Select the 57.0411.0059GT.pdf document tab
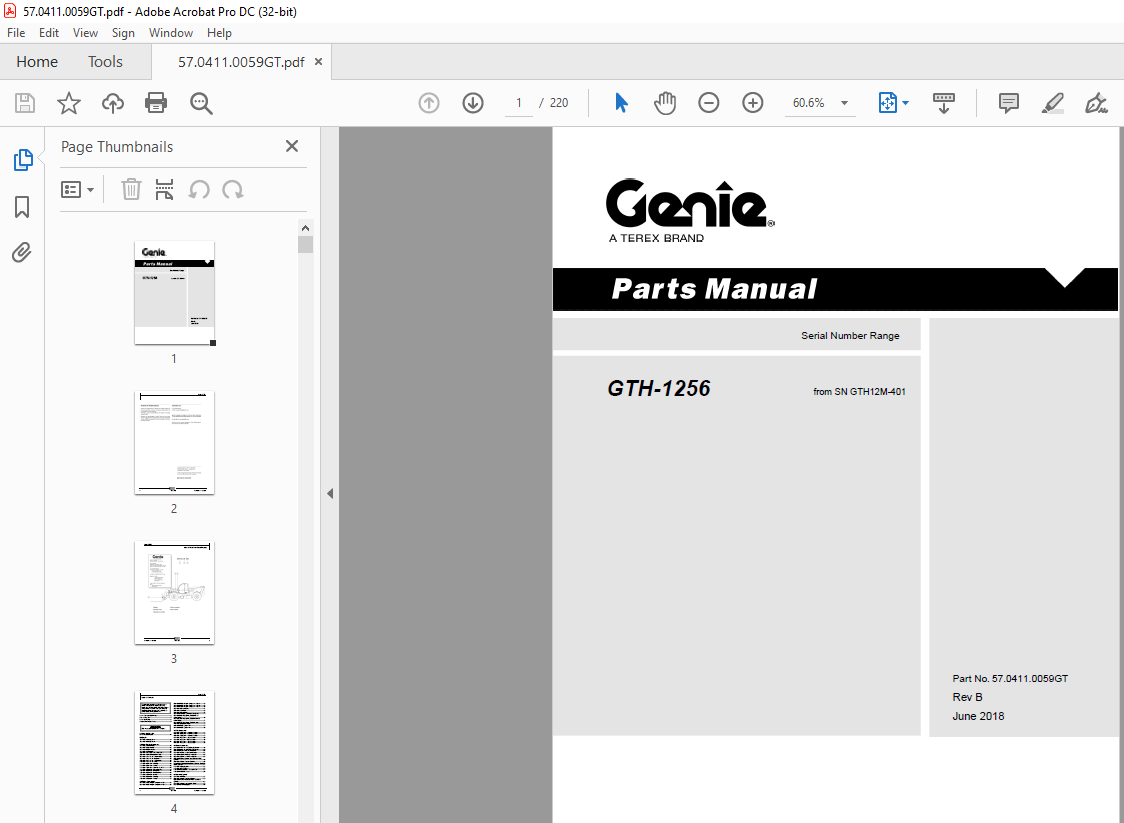1124x823 pixels. point(241,62)
